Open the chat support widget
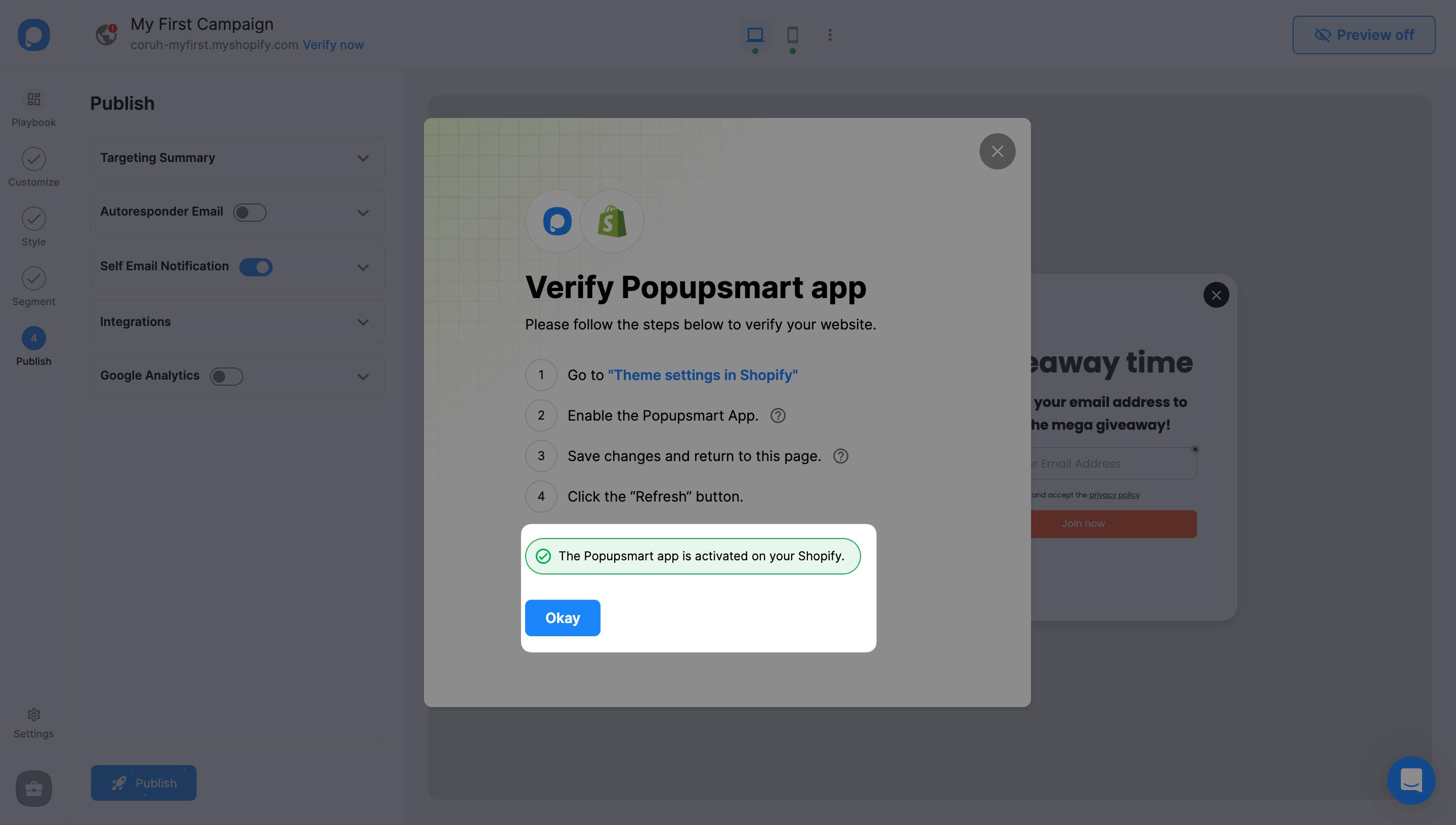 pyautogui.click(x=1410, y=781)
